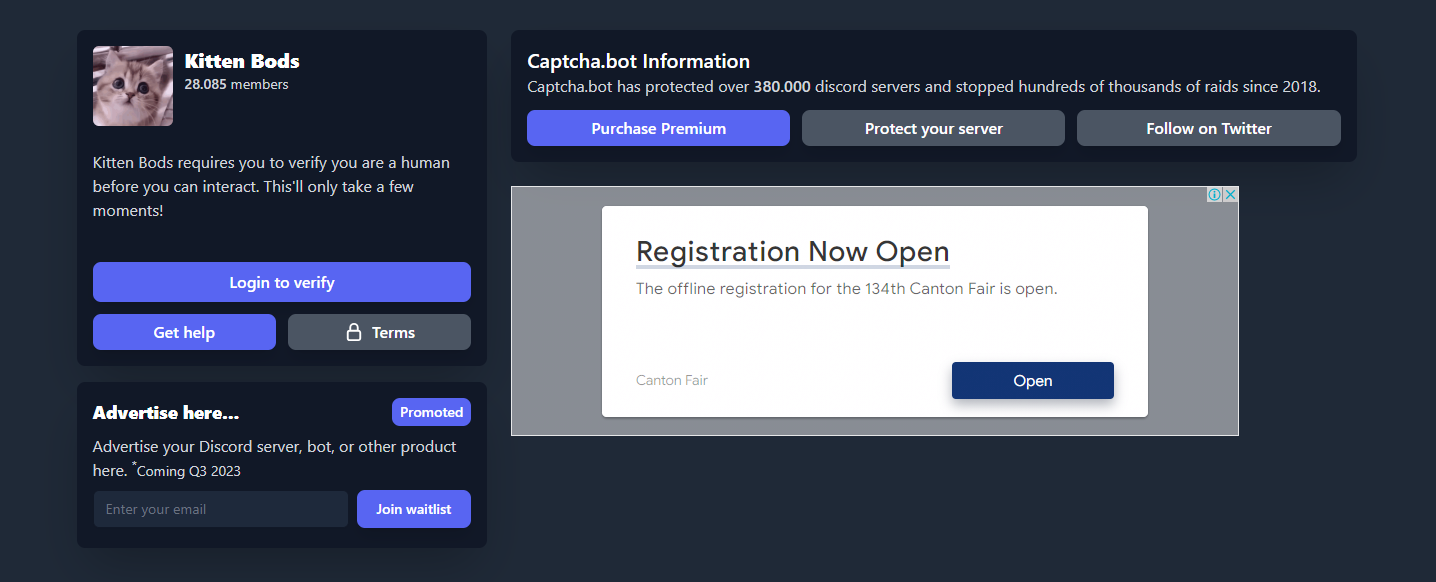Click the 134th Canton Fair ad description
Image resolution: width=1436 pixels, height=582 pixels.
point(846,289)
